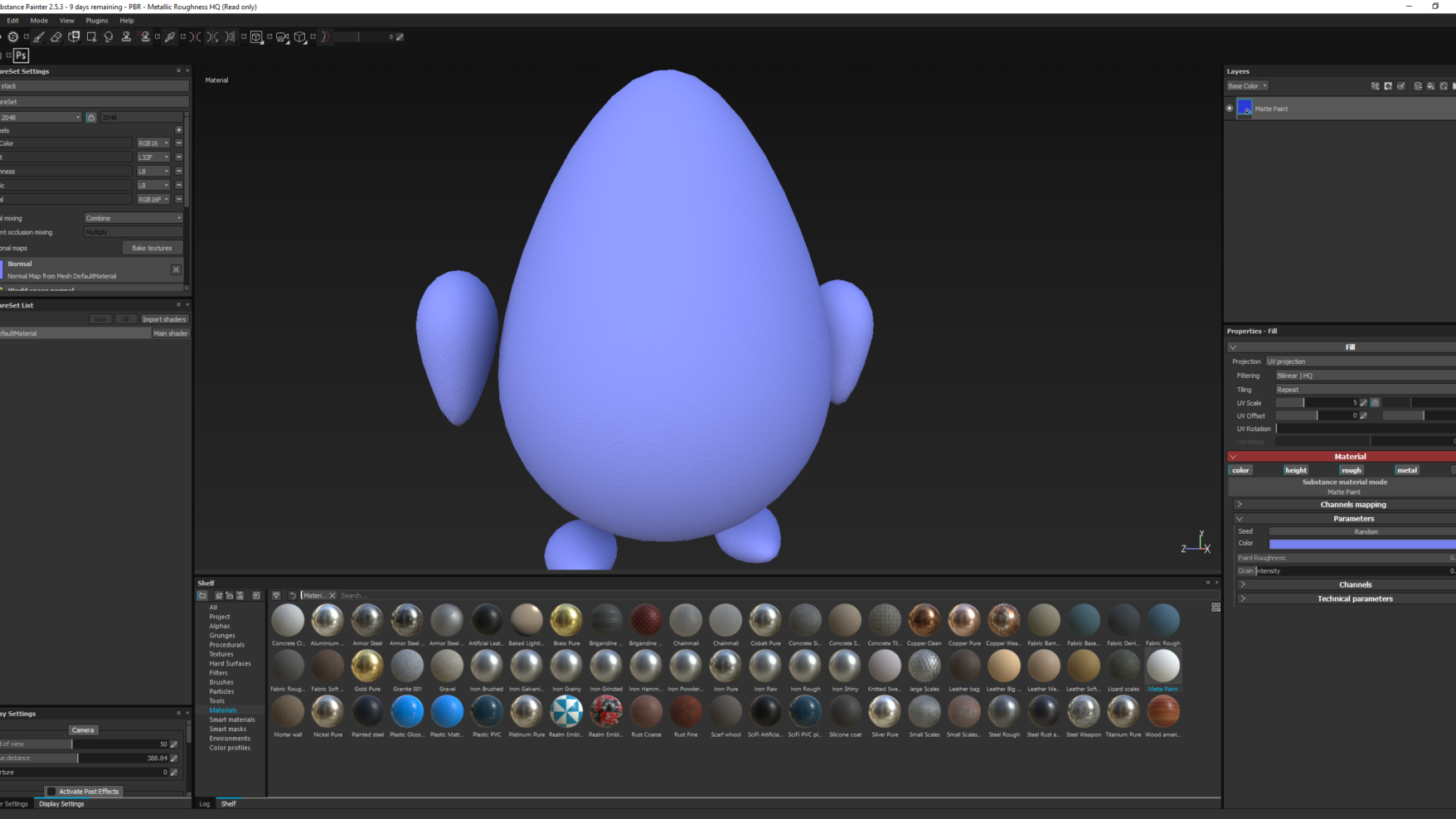Toggle the metal channel button in Material
The width and height of the screenshot is (1456, 819).
[1407, 470]
